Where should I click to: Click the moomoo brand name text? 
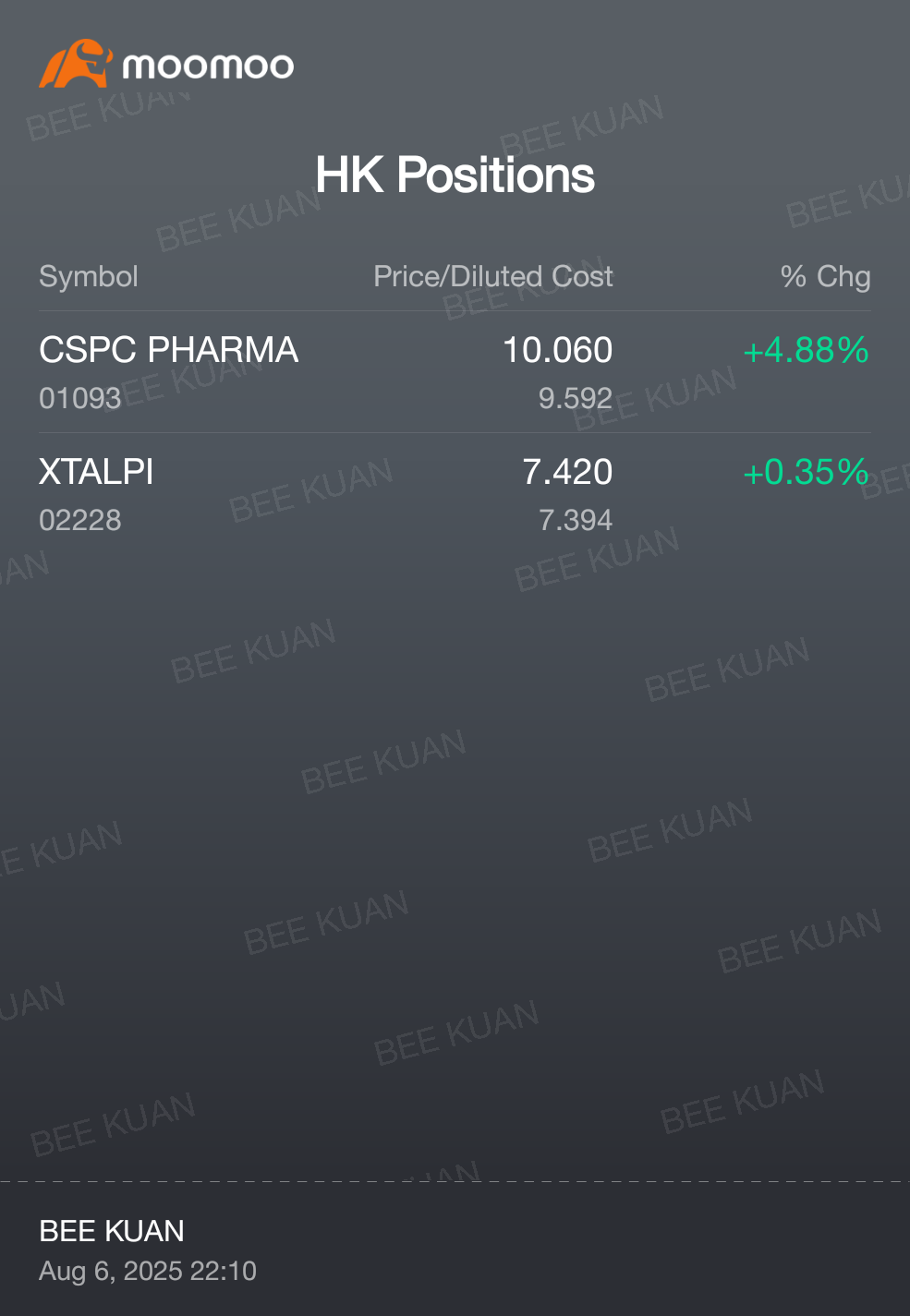pos(208,66)
